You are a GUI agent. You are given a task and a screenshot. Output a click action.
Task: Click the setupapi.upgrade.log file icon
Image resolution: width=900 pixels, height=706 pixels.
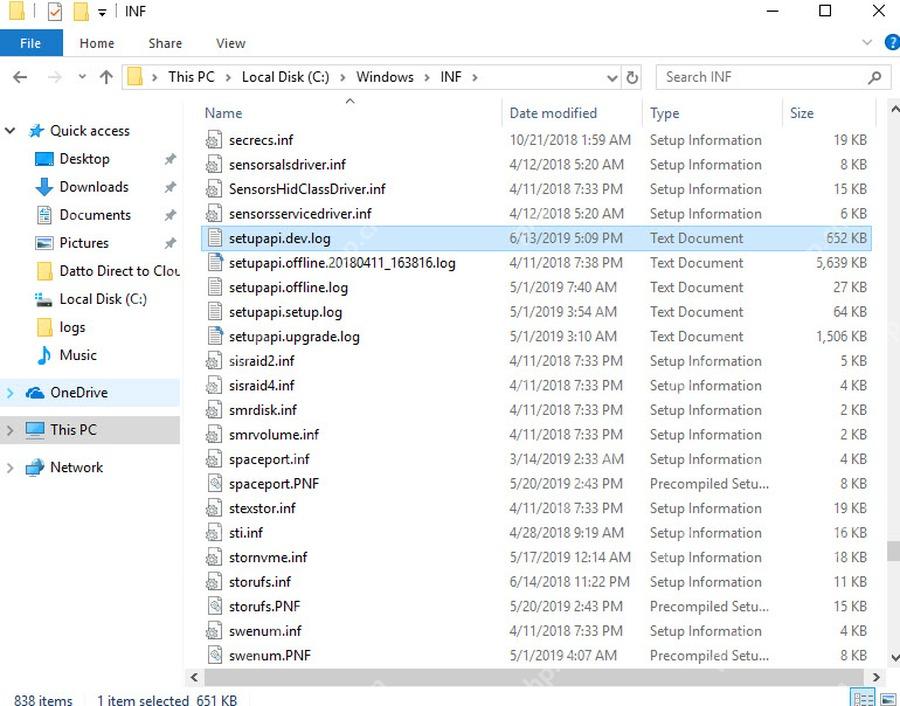click(x=215, y=336)
